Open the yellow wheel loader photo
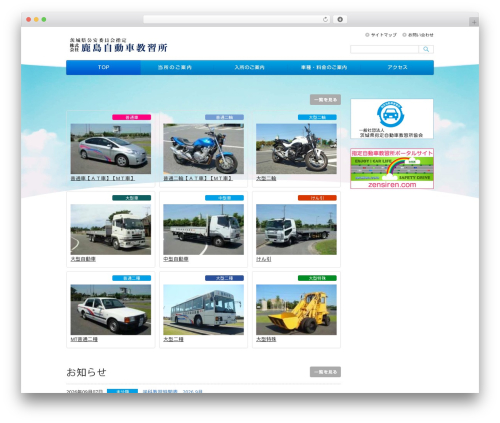500x423 pixels. 296,310
